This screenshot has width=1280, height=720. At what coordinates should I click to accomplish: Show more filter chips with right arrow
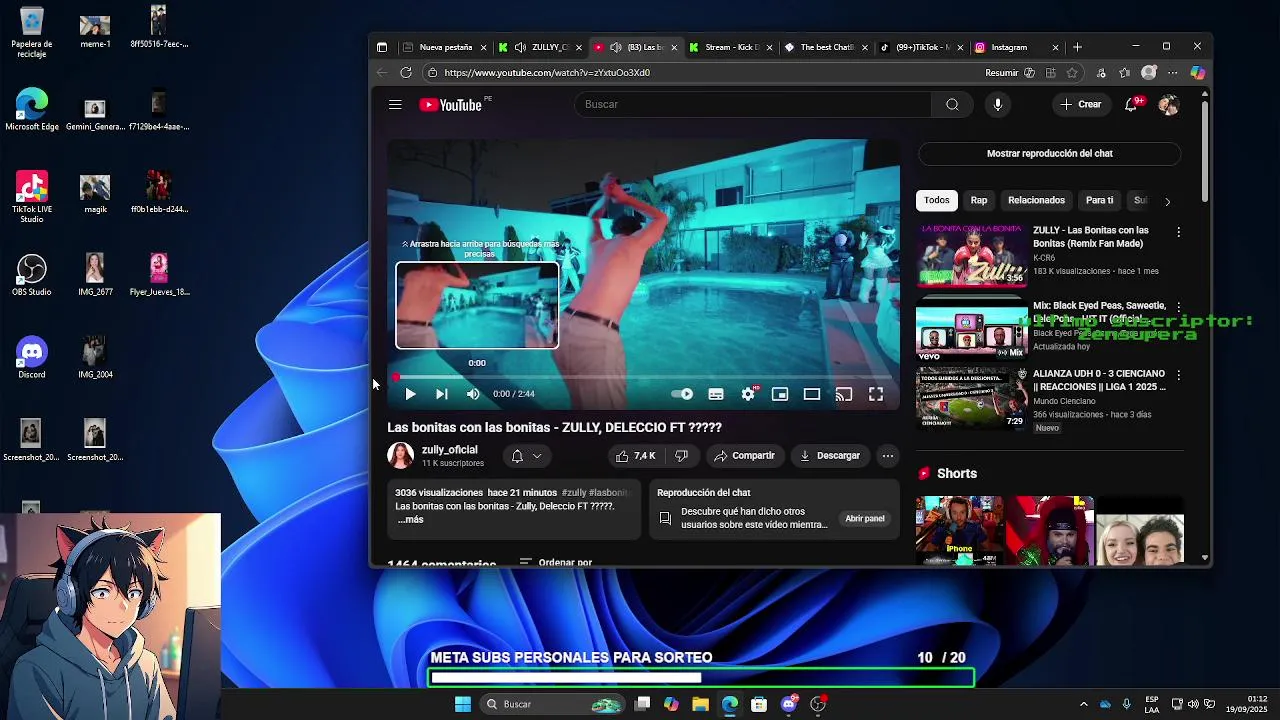(x=1167, y=201)
